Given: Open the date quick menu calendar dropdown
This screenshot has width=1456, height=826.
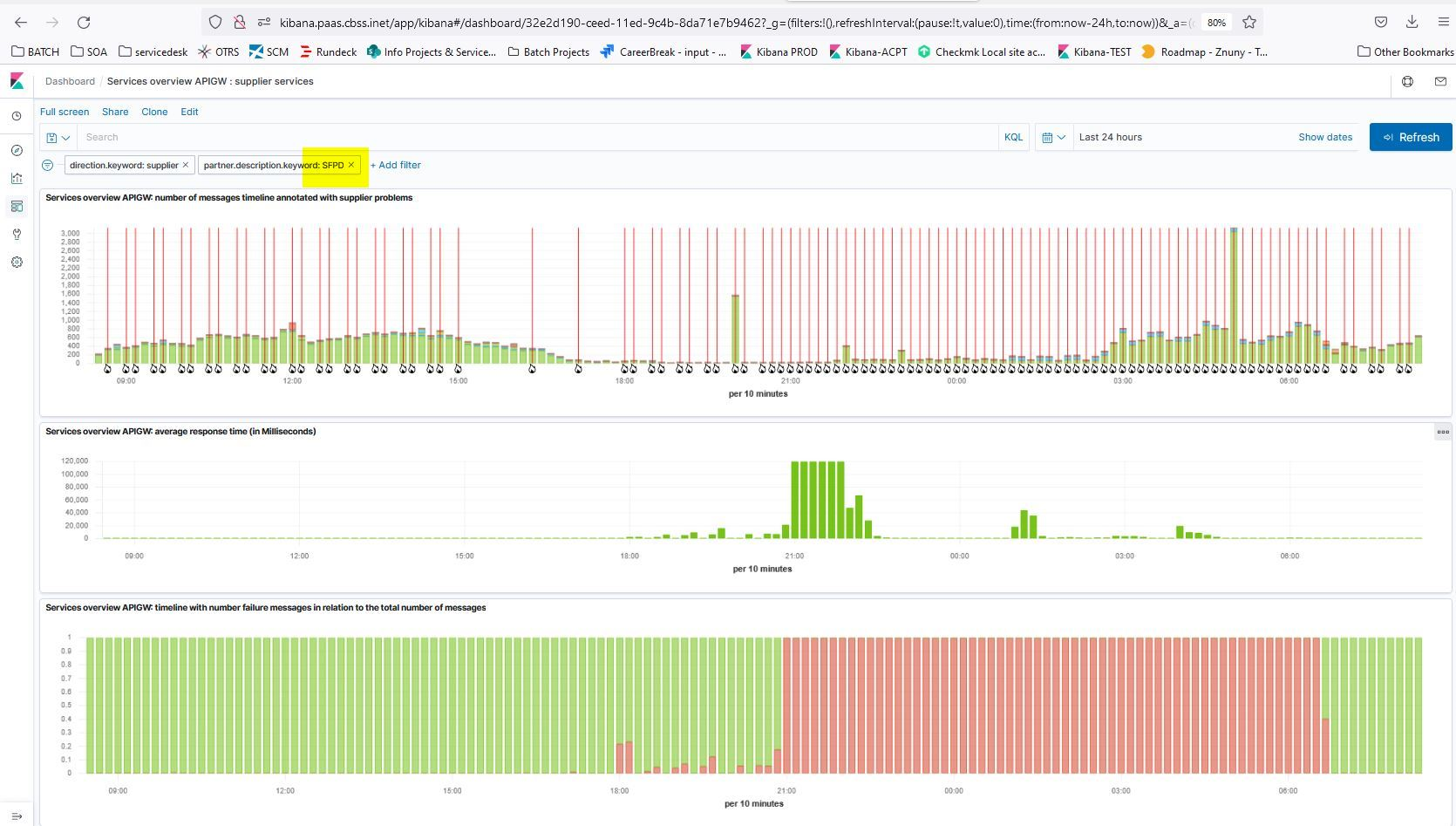Looking at the screenshot, I should pyautogui.click(x=1053, y=138).
